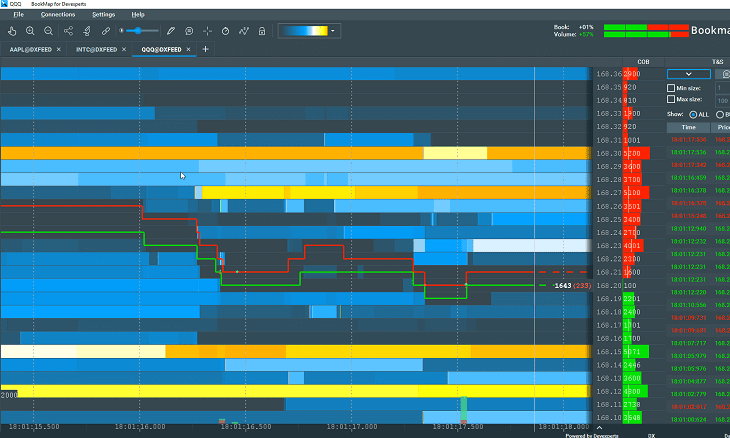730x438 pixels.
Task: Select the 18:01:12:940 trade row
Action: pos(698,229)
